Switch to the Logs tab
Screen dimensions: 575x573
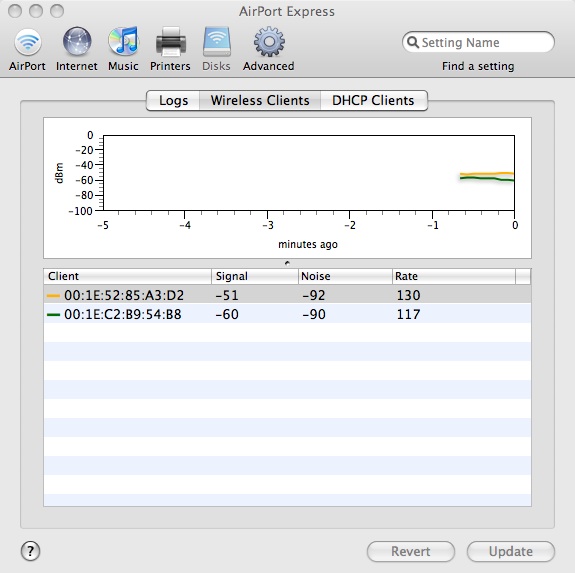point(173,100)
